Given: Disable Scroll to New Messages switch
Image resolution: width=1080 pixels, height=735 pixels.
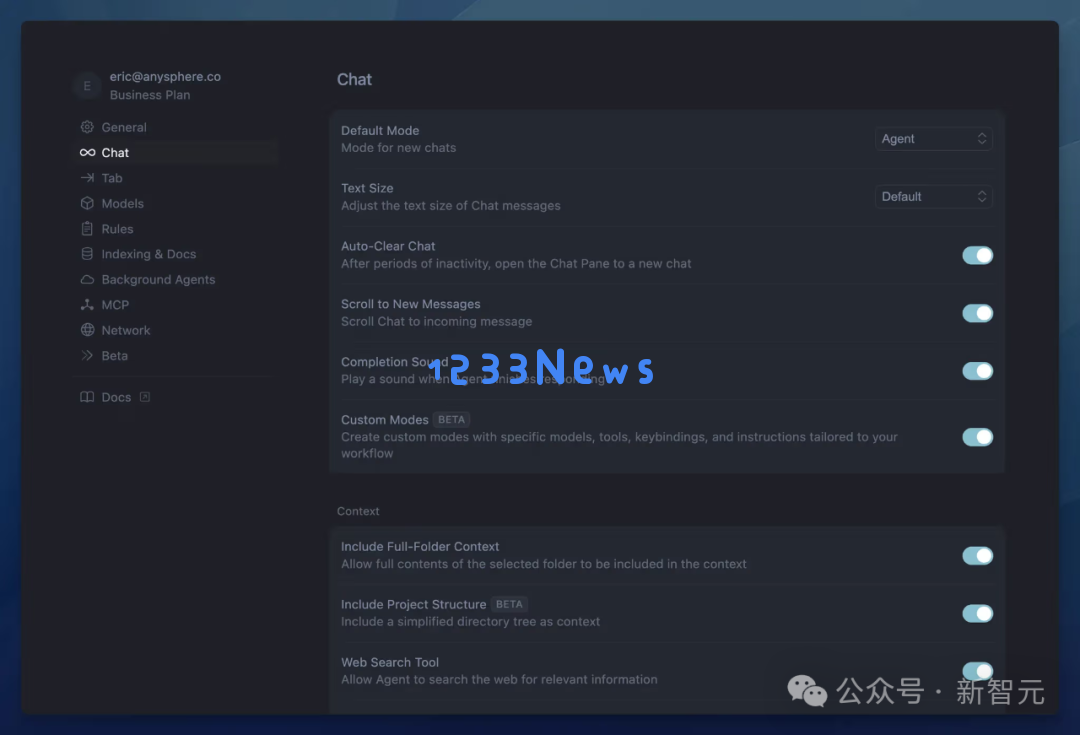Looking at the screenshot, I should click(977, 313).
